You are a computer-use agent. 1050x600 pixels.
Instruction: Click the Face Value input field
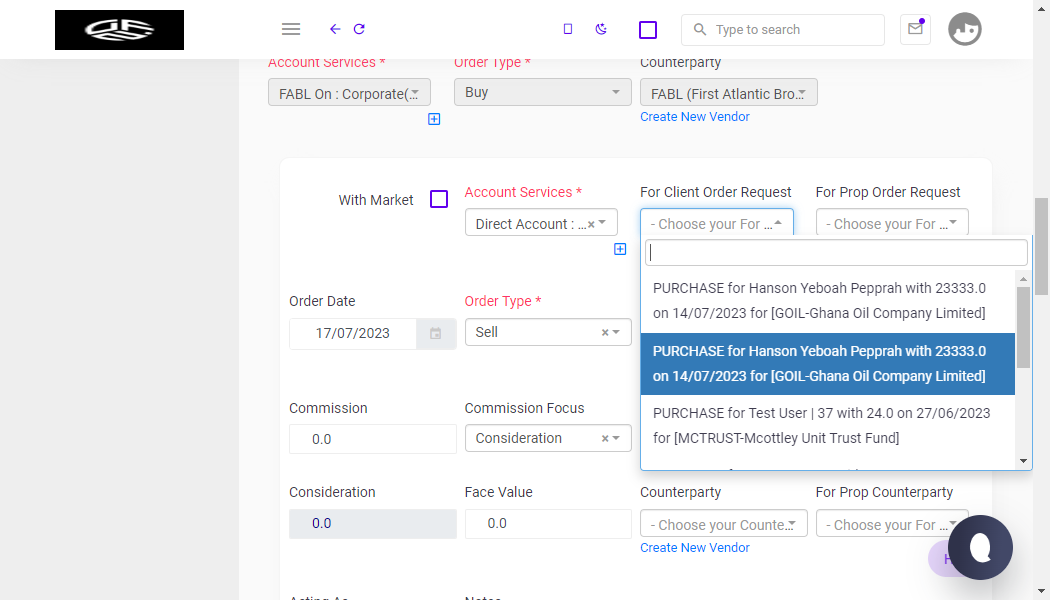[x=548, y=524]
